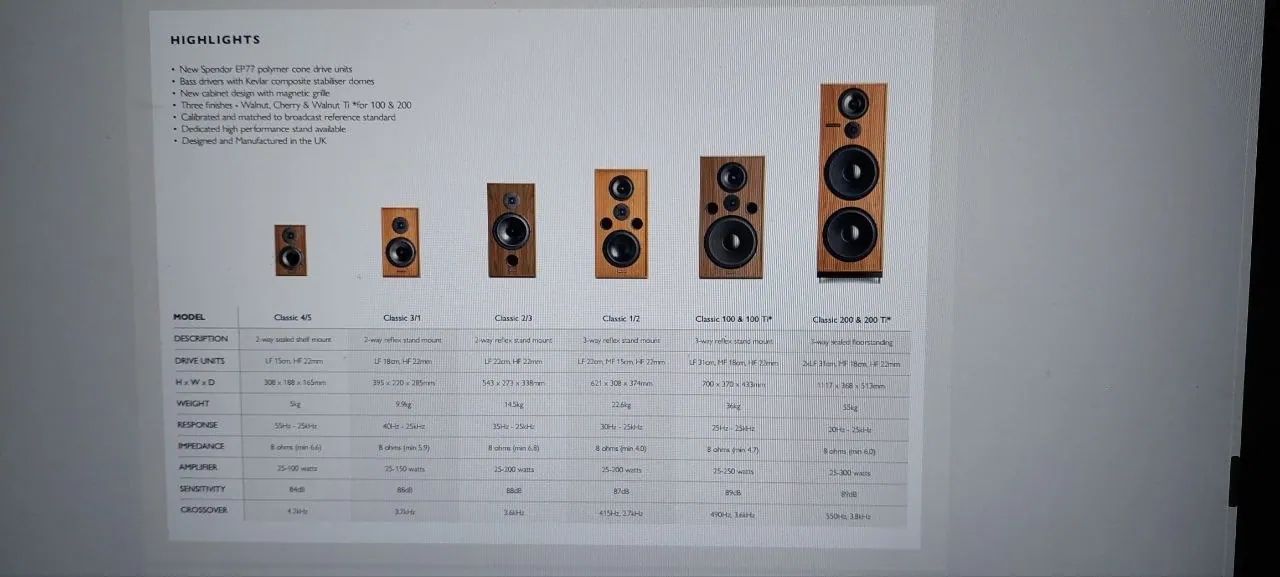Click the SENSITIVITY row label
The height and width of the screenshot is (577, 1280).
click(x=202, y=489)
